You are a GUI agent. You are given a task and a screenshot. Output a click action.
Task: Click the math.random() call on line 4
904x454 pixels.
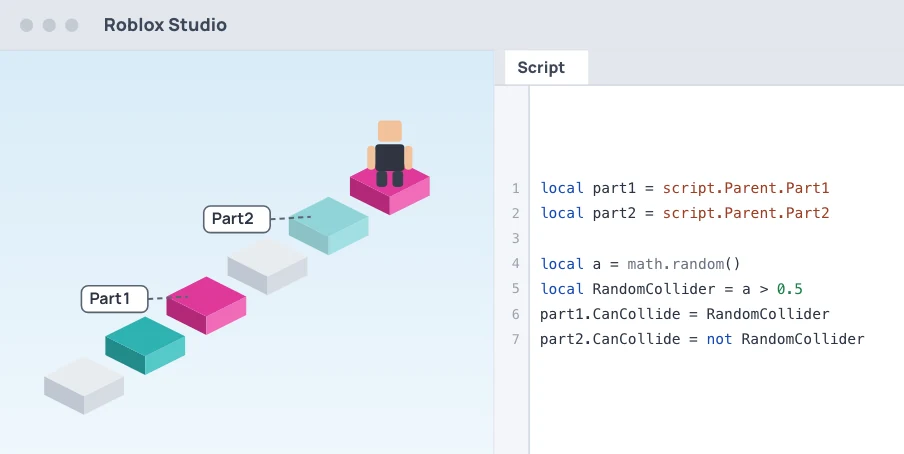click(683, 264)
